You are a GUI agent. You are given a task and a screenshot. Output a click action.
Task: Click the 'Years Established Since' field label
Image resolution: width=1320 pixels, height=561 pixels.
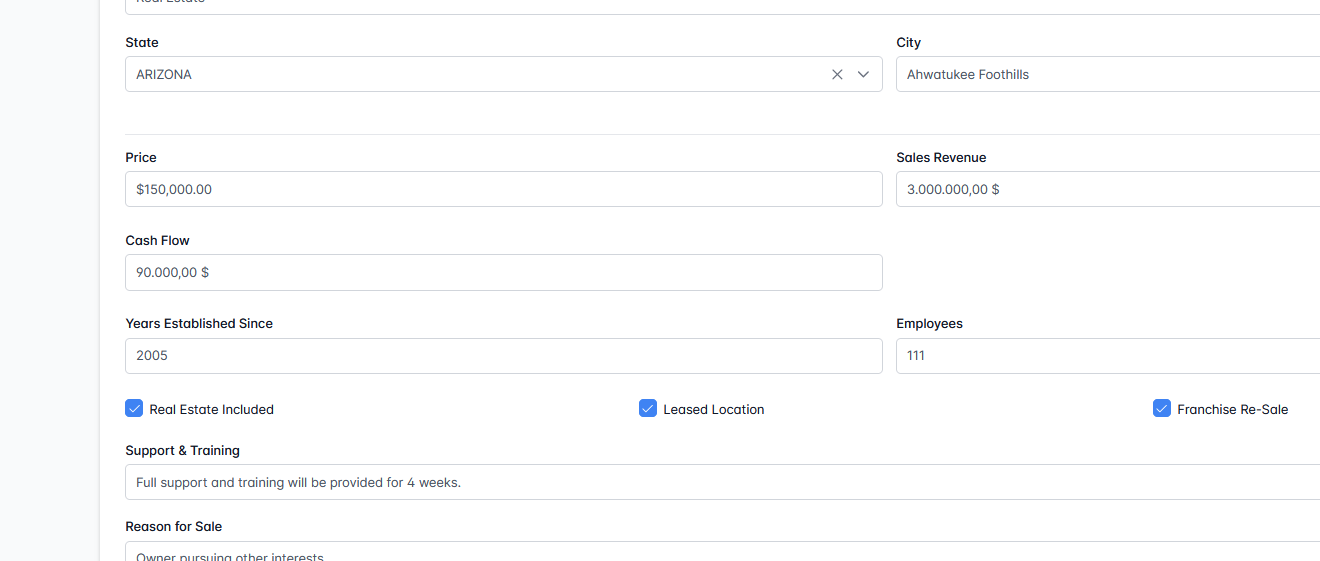(x=199, y=323)
